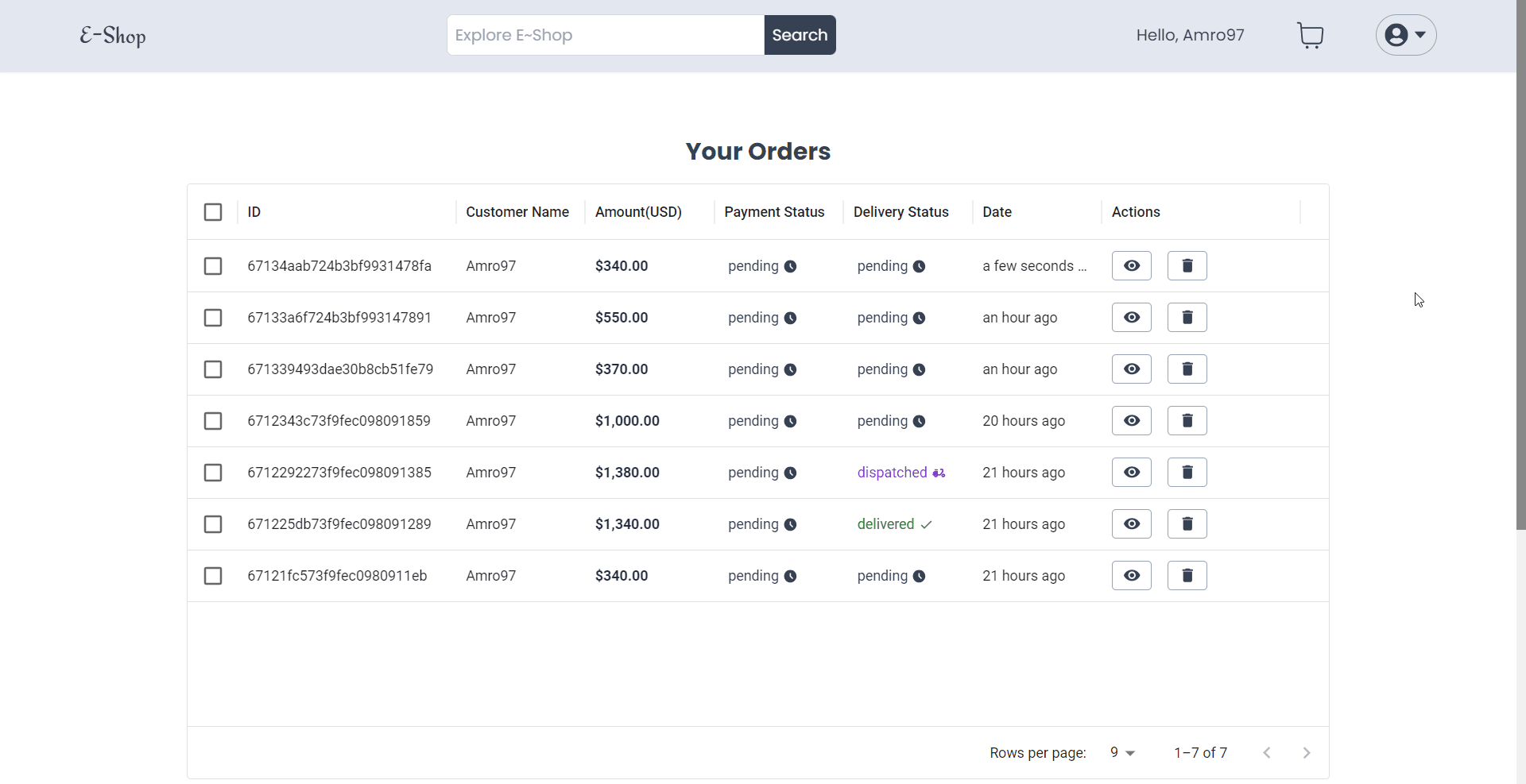Viewport: 1526px width, 784px height.
Task: Select the checkbox for the $550.00 order
Action: pos(213,318)
